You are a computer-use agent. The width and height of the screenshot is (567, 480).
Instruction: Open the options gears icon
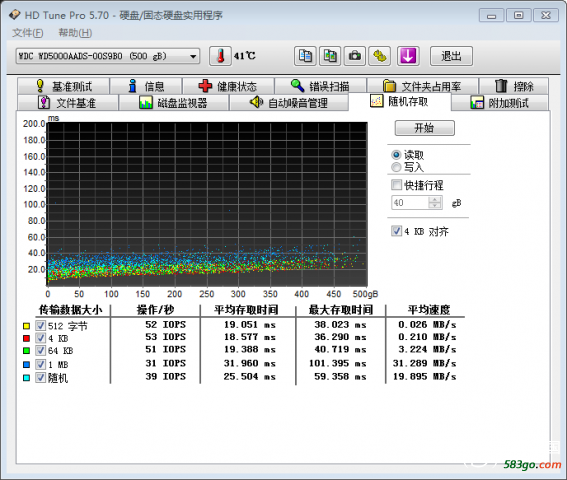tap(379, 56)
